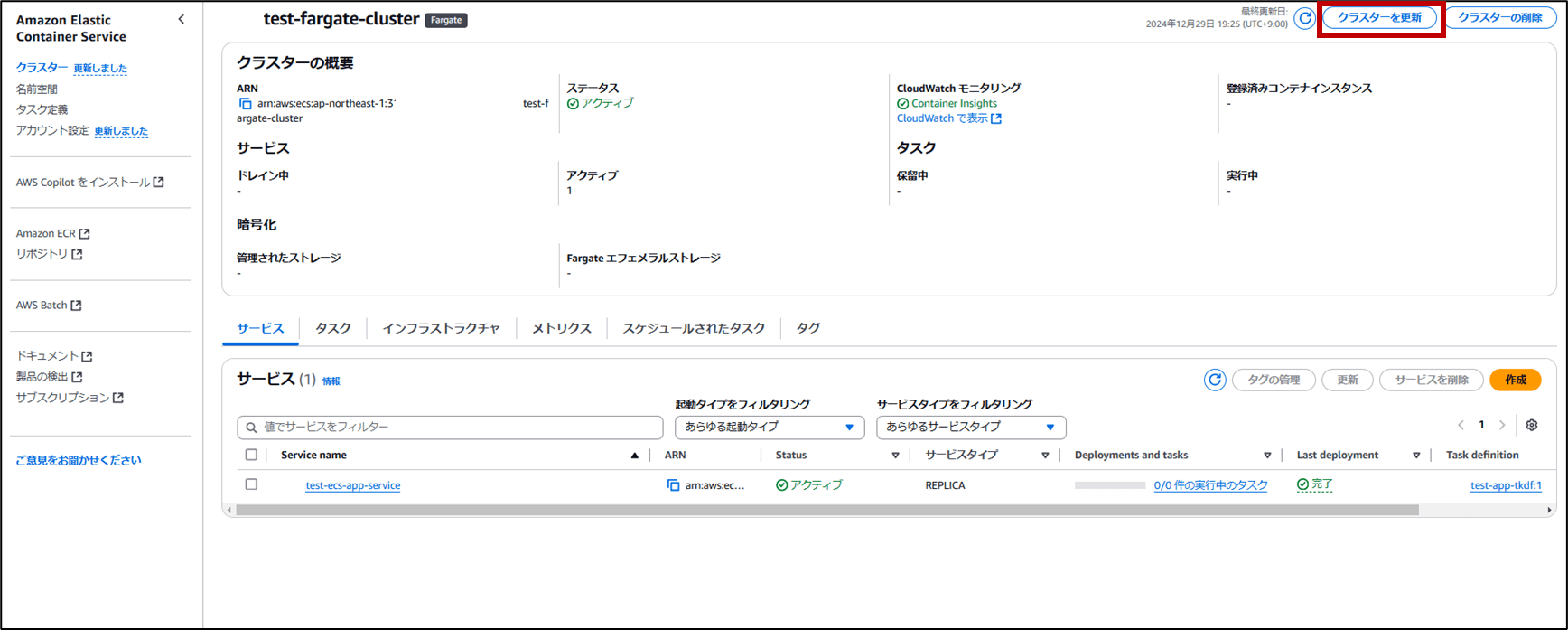
Task: Open the サービス 情報 link
Action: pyautogui.click(x=331, y=381)
